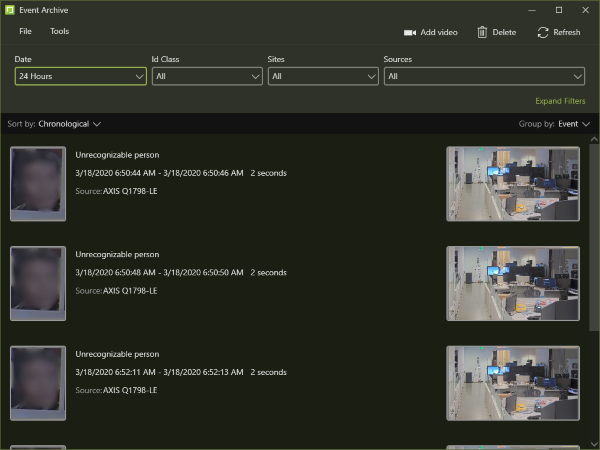The image size is (600, 450).
Task: Select face thumbnail of 6:50:44 AM event
Action: (x=38, y=184)
